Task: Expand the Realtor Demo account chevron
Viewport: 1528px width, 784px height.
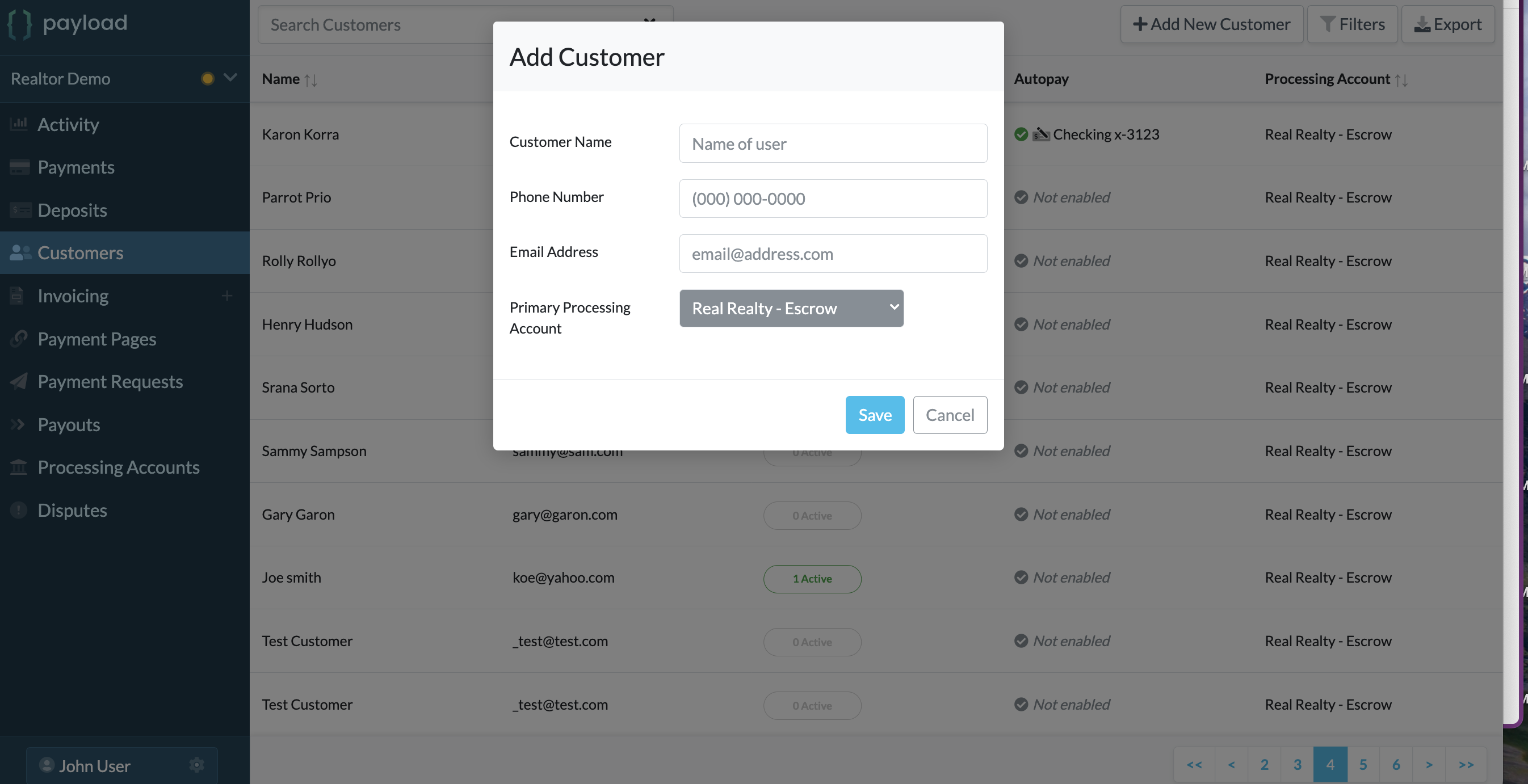Action: (230, 78)
